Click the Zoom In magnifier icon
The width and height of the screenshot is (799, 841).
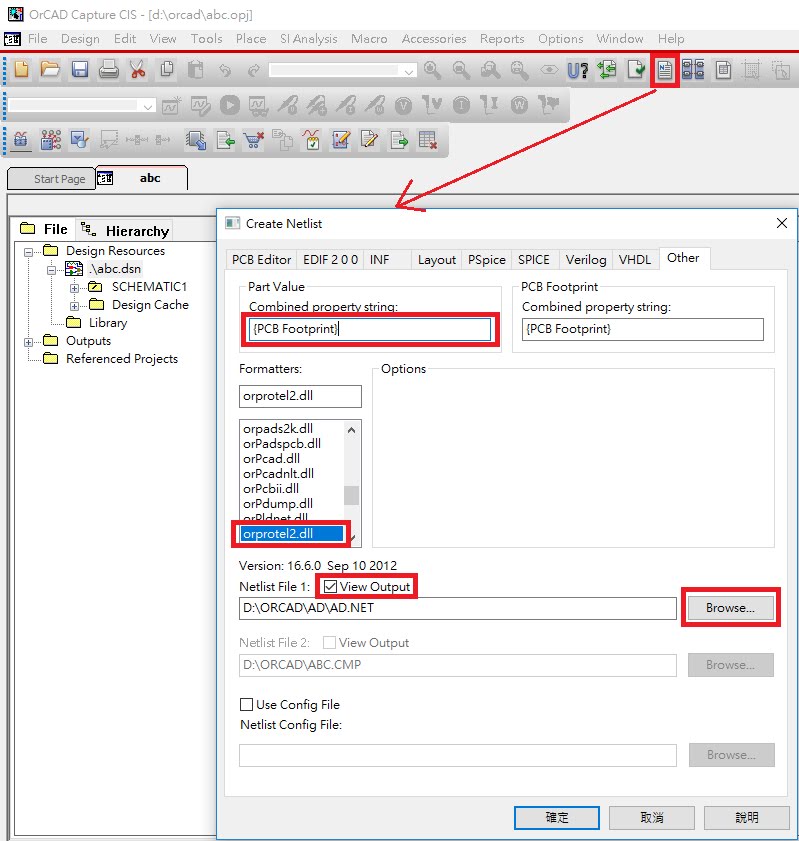pos(432,70)
